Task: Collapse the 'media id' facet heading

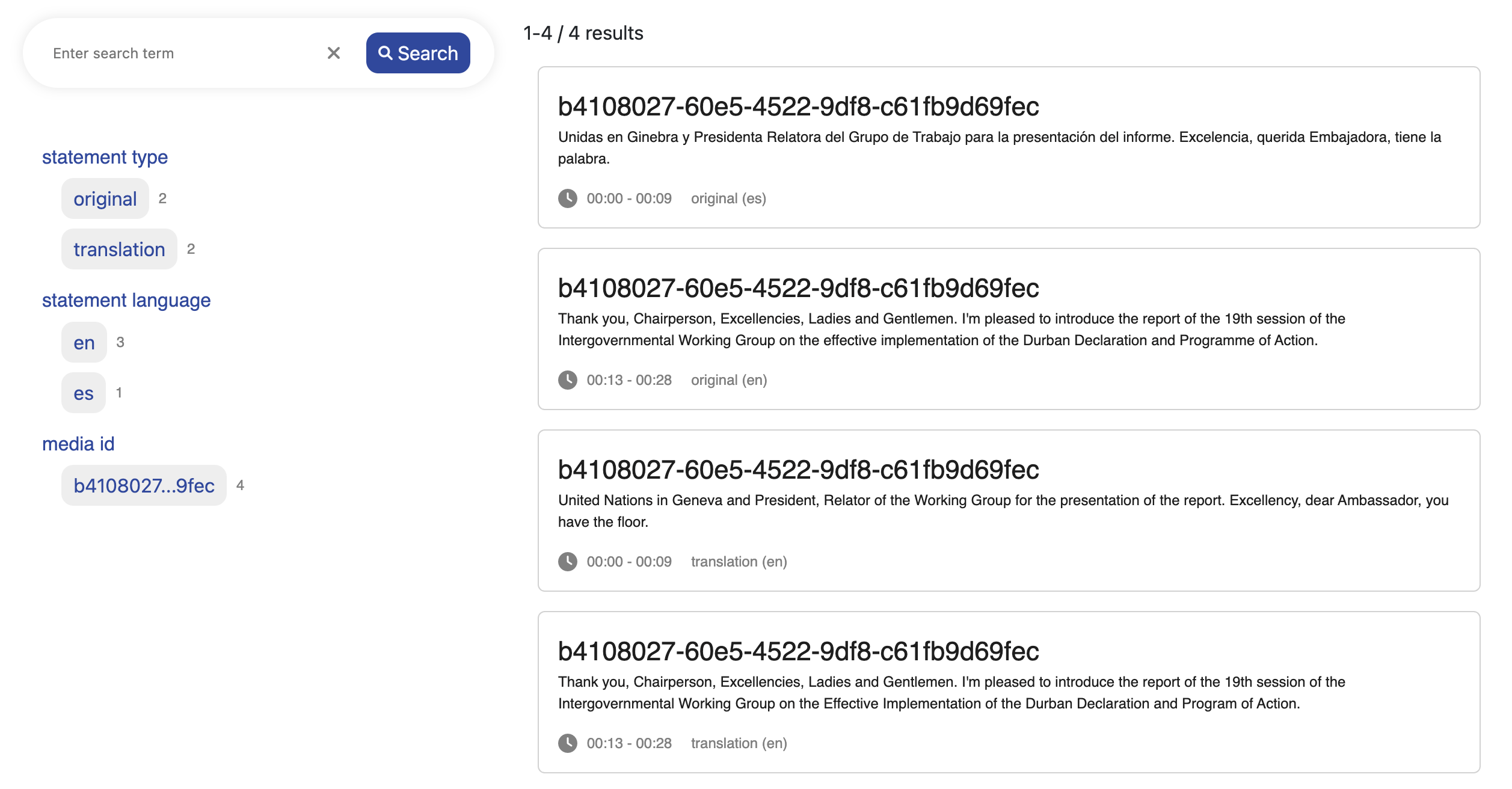Action: (78, 444)
